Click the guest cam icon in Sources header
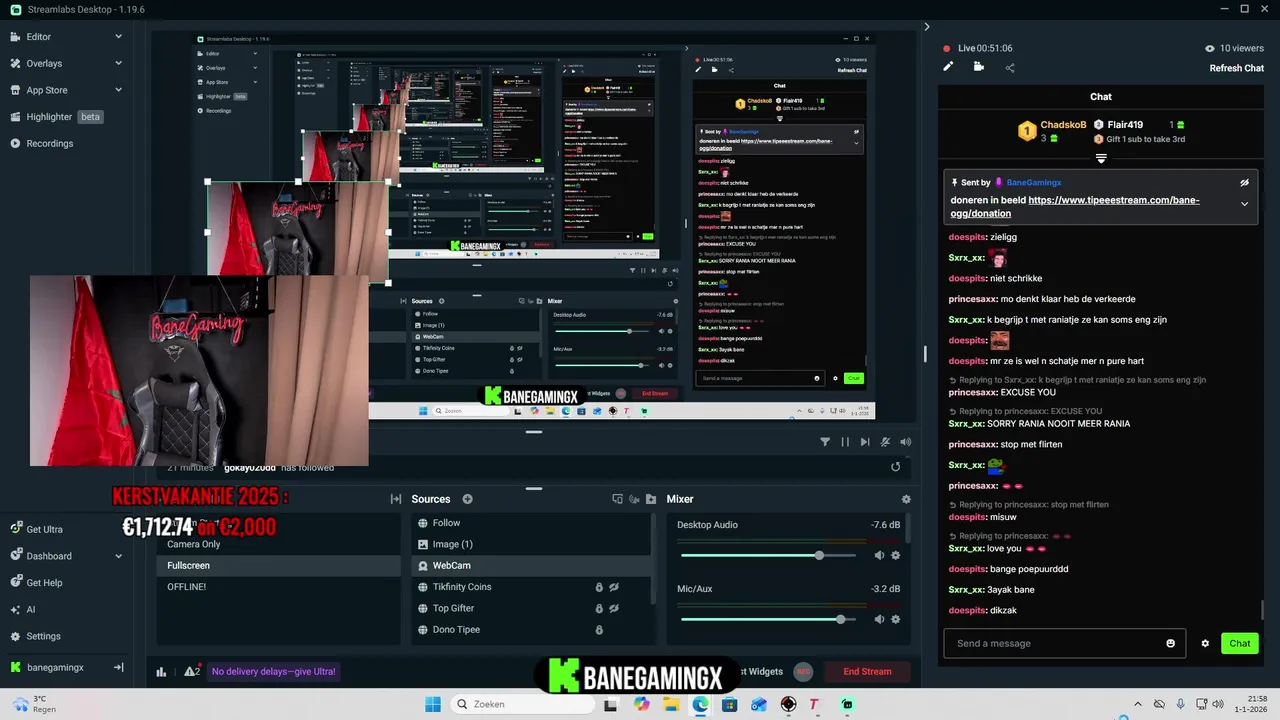 tap(634, 499)
